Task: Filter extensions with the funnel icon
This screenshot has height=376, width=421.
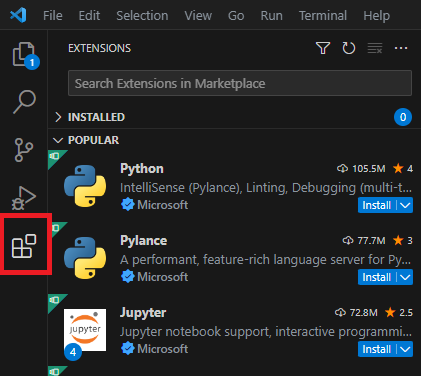Action: pyautogui.click(x=323, y=48)
